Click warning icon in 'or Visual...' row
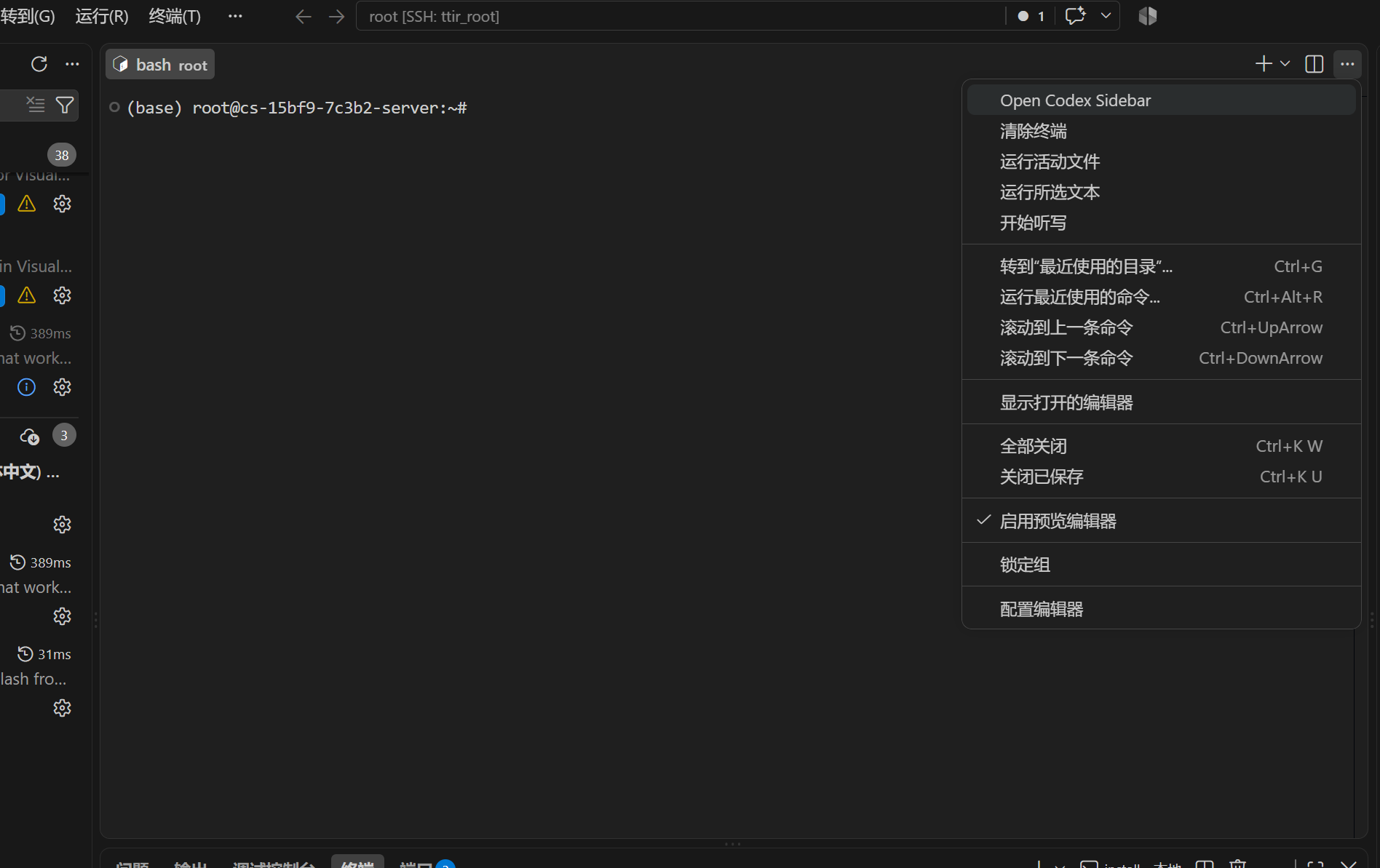 pos(26,204)
